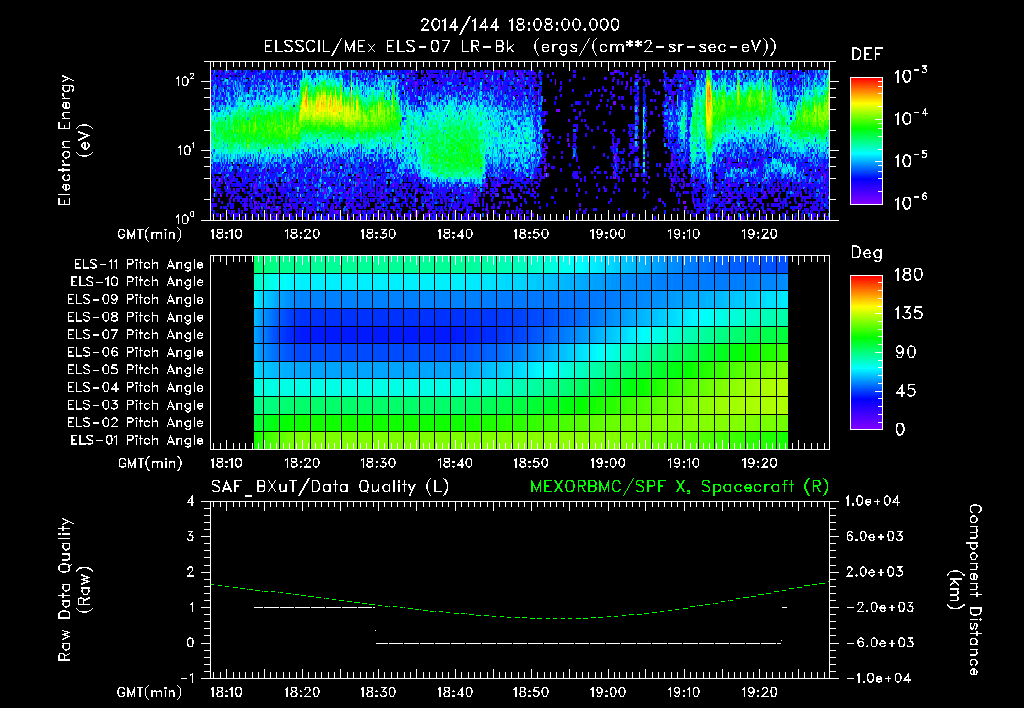This screenshot has height=708, width=1024.
Task: Click the 10^-3 value on DEF scale
Action: pos(910,74)
